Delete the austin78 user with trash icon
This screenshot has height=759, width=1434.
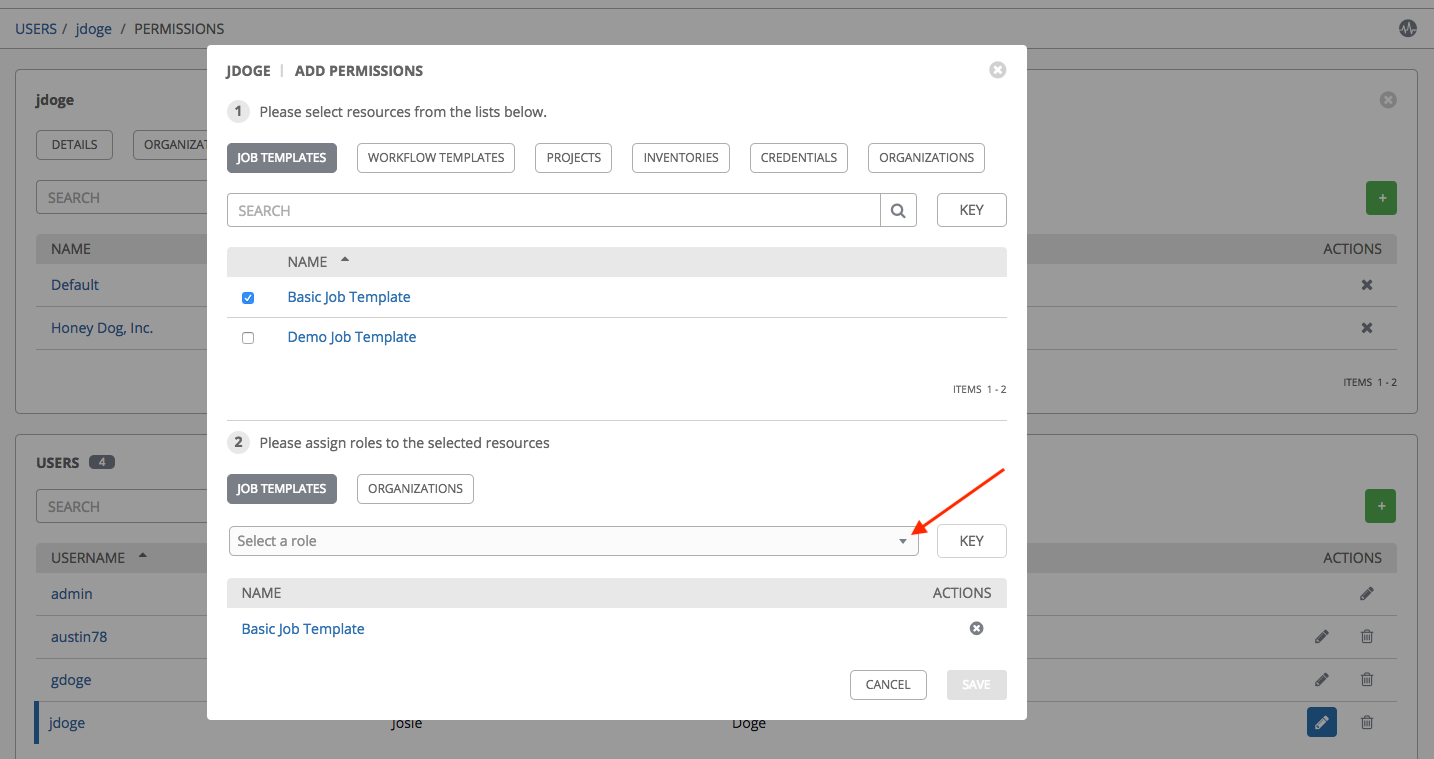pos(1367,636)
